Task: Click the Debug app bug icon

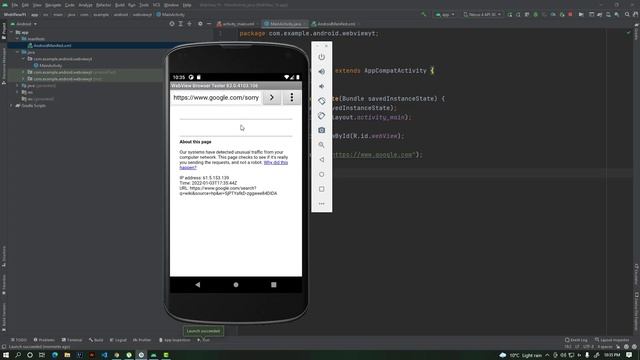Action: point(536,14)
